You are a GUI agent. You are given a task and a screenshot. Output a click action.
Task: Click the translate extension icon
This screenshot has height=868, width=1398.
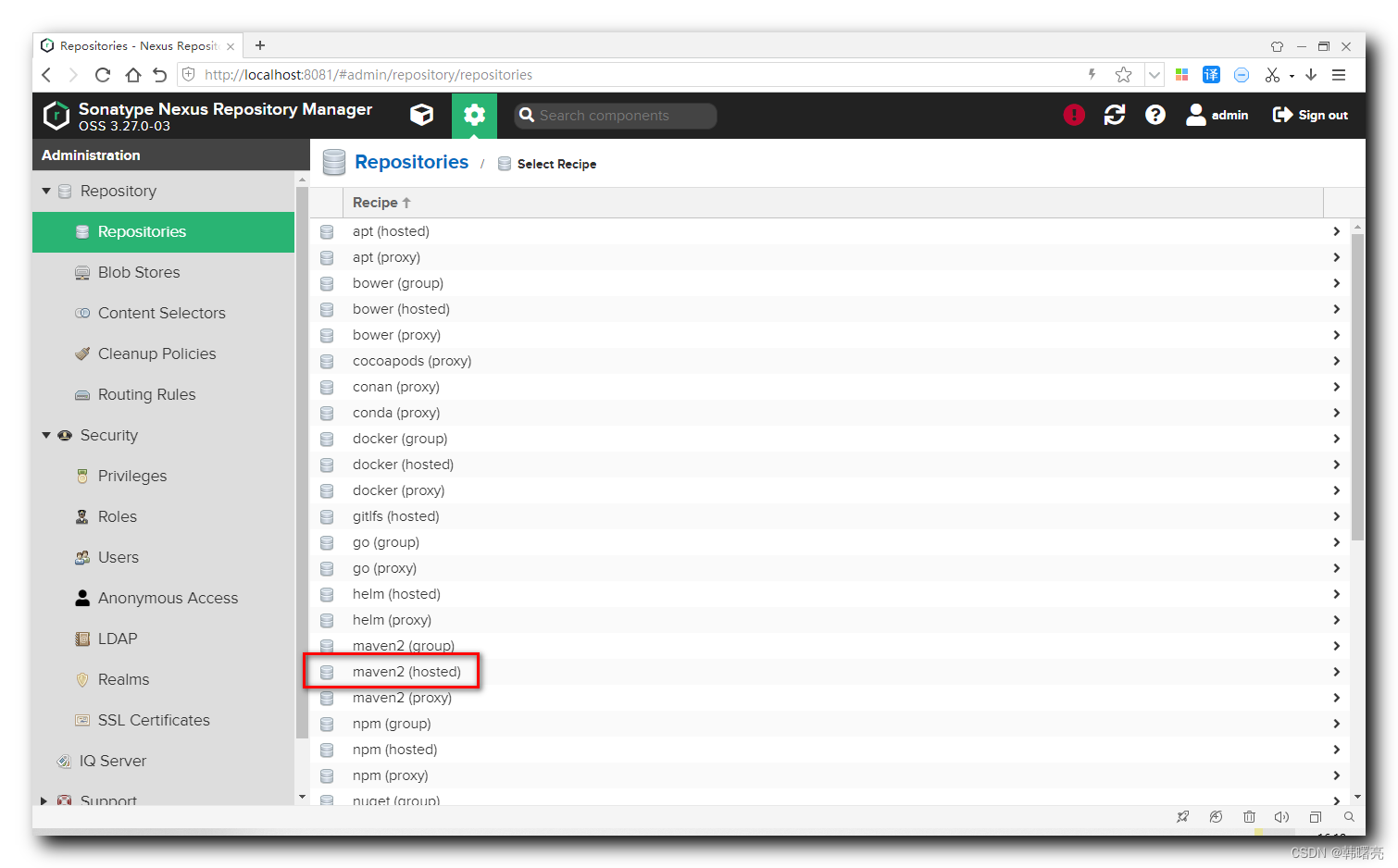coord(1211,75)
